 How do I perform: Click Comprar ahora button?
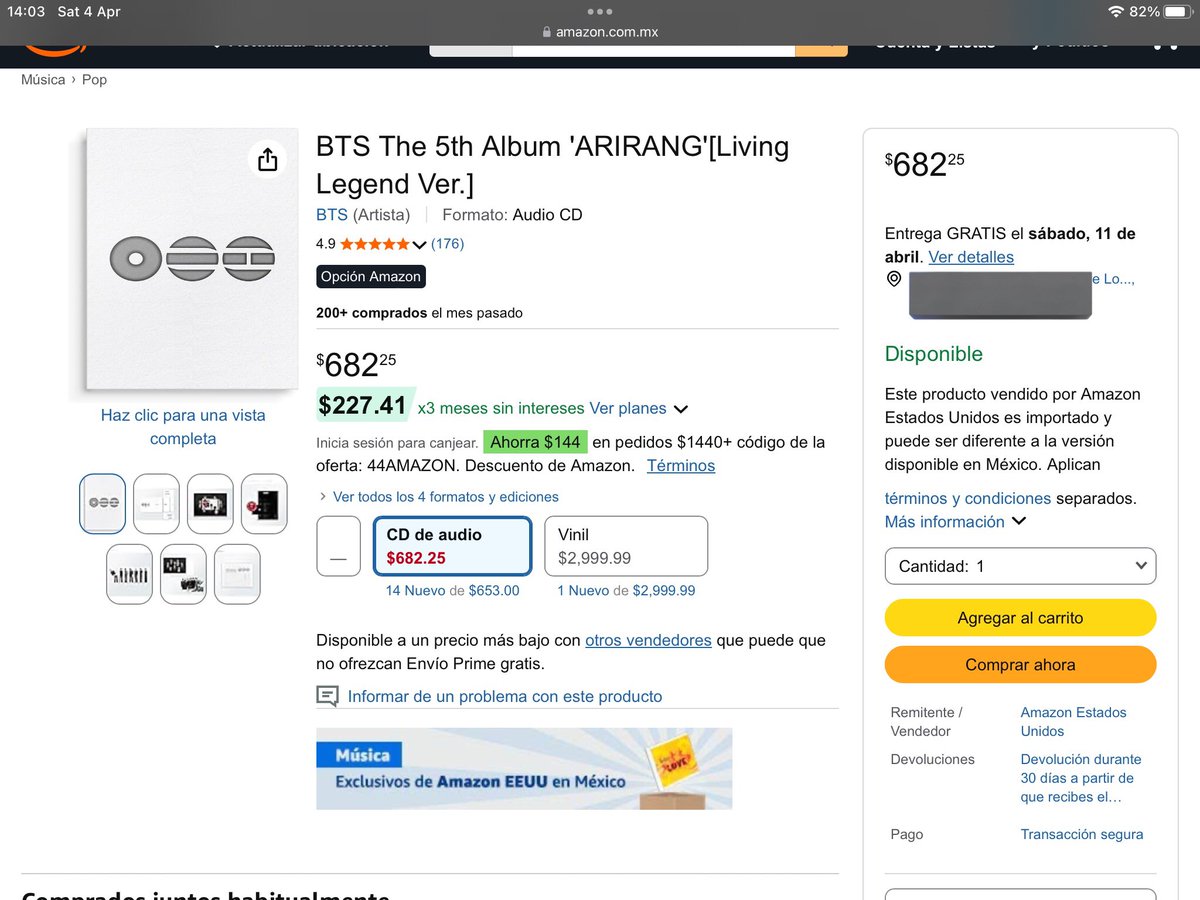click(x=1020, y=665)
